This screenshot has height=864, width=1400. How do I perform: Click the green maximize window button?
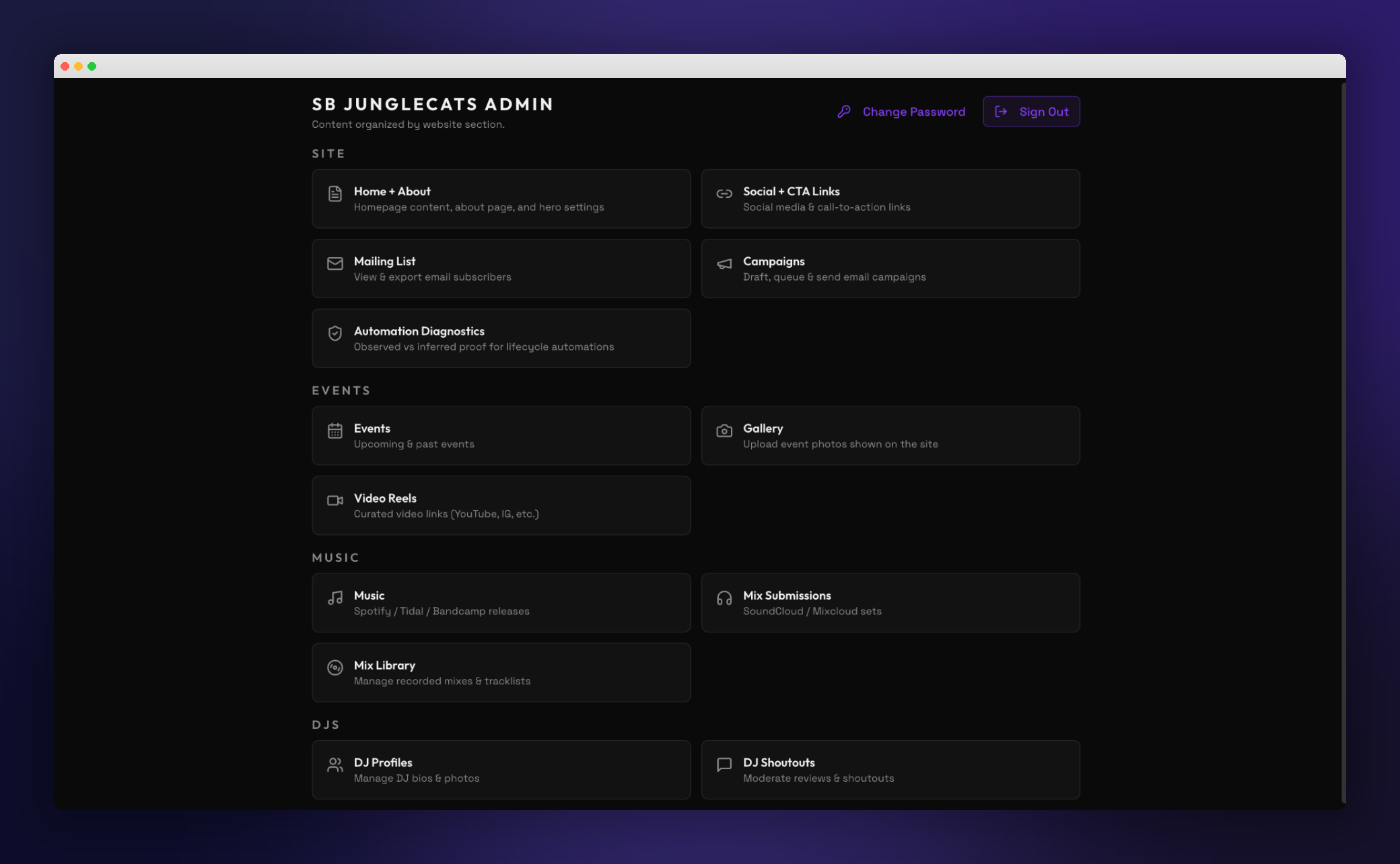[x=92, y=66]
